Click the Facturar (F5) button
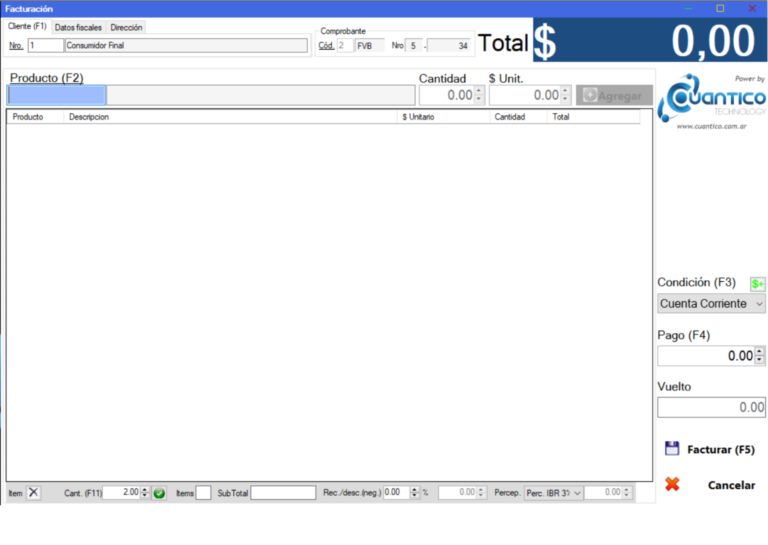This screenshot has width=768, height=545. coord(710,449)
